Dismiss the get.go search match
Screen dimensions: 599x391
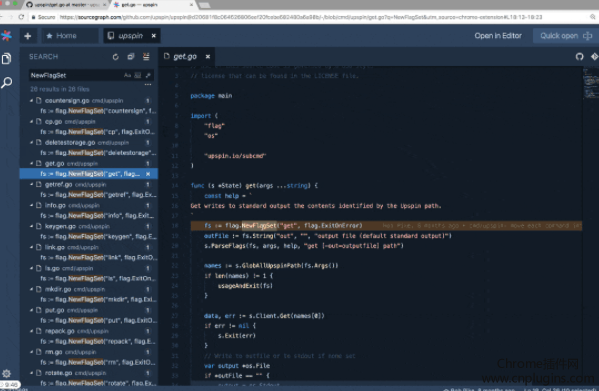(148, 174)
